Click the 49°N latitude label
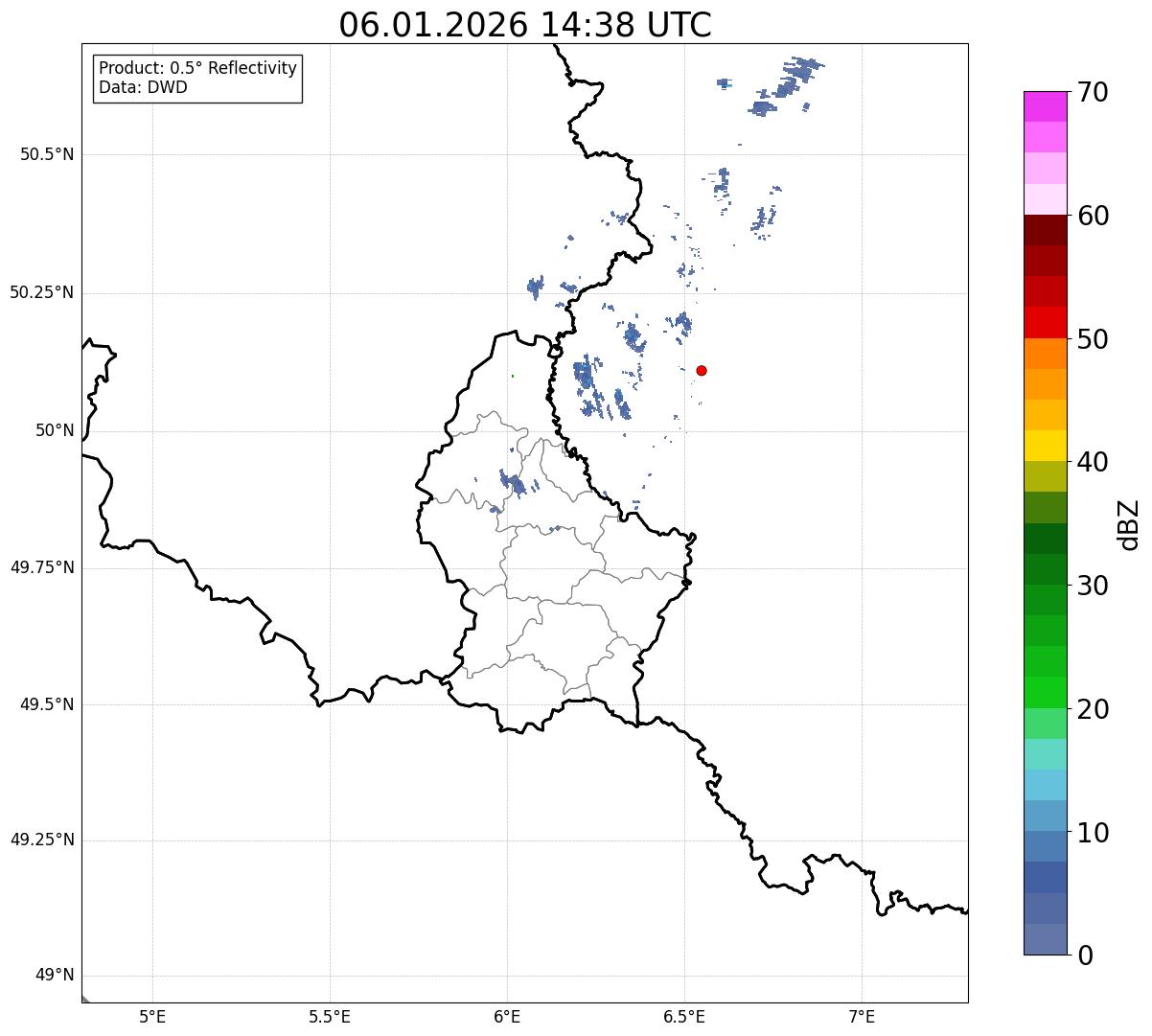The width and height of the screenshot is (1152, 1036). coord(55,975)
